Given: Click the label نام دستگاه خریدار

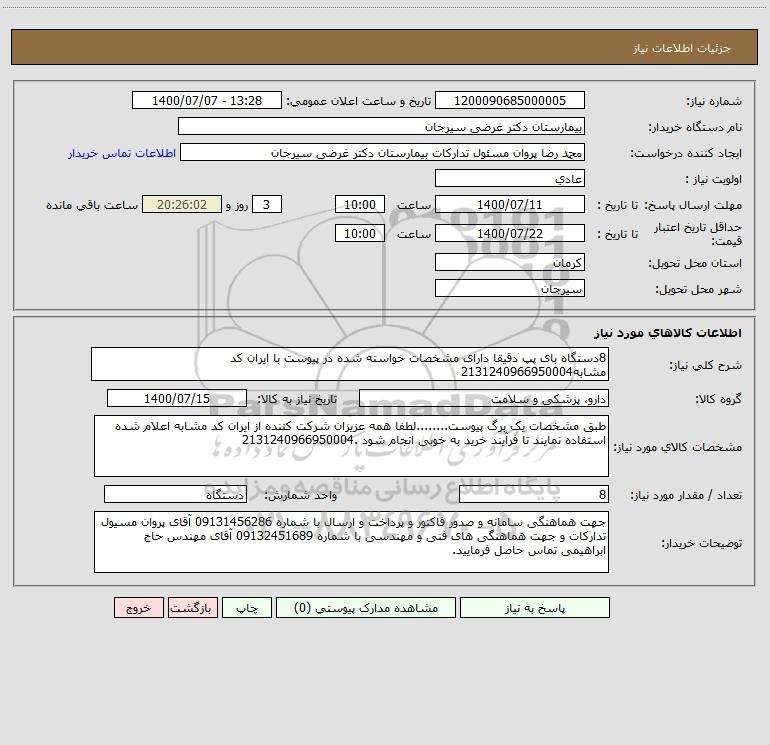Looking at the screenshot, I should coord(695,127).
